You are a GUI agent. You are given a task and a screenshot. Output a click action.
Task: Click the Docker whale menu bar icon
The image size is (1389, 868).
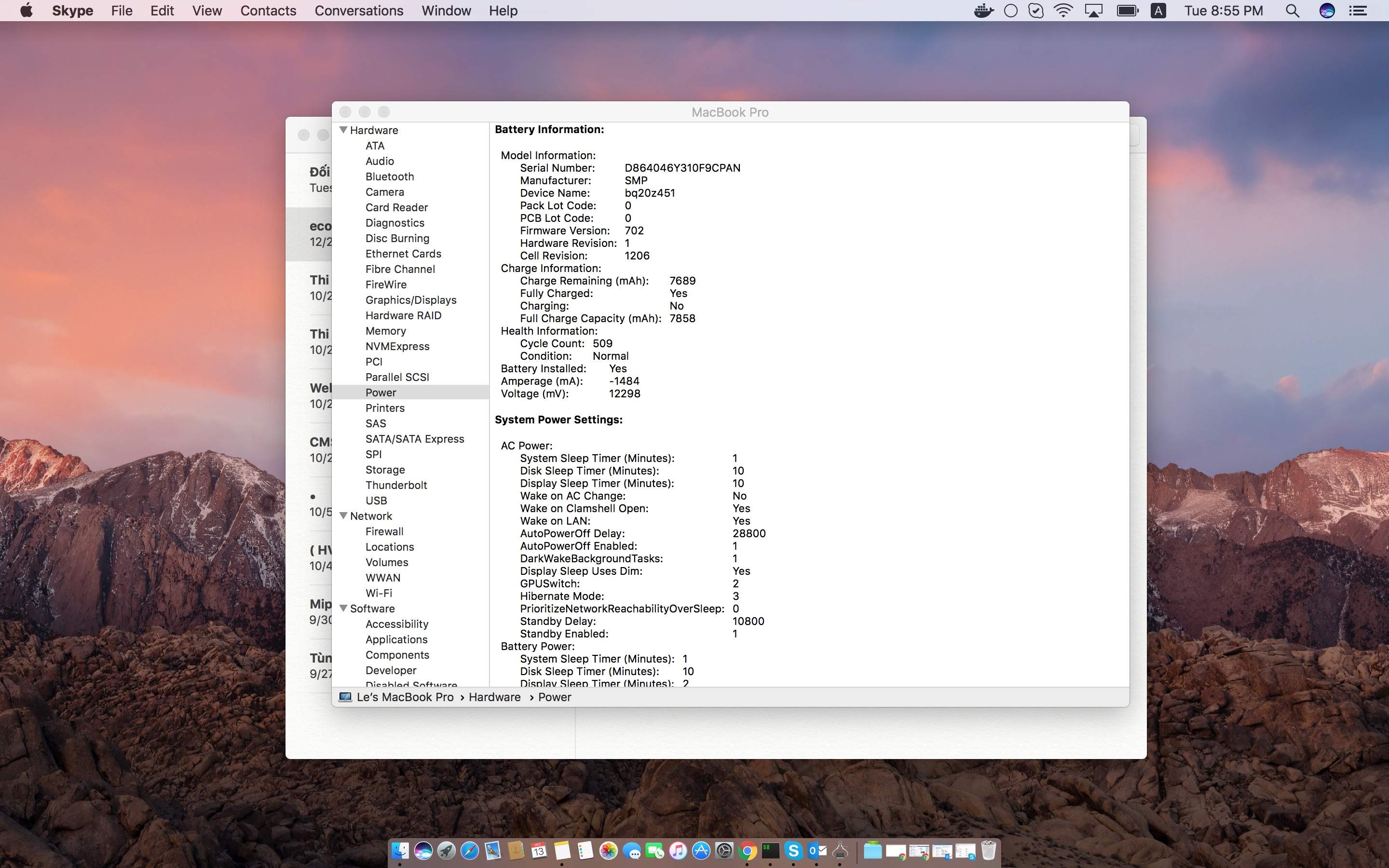[x=984, y=10]
